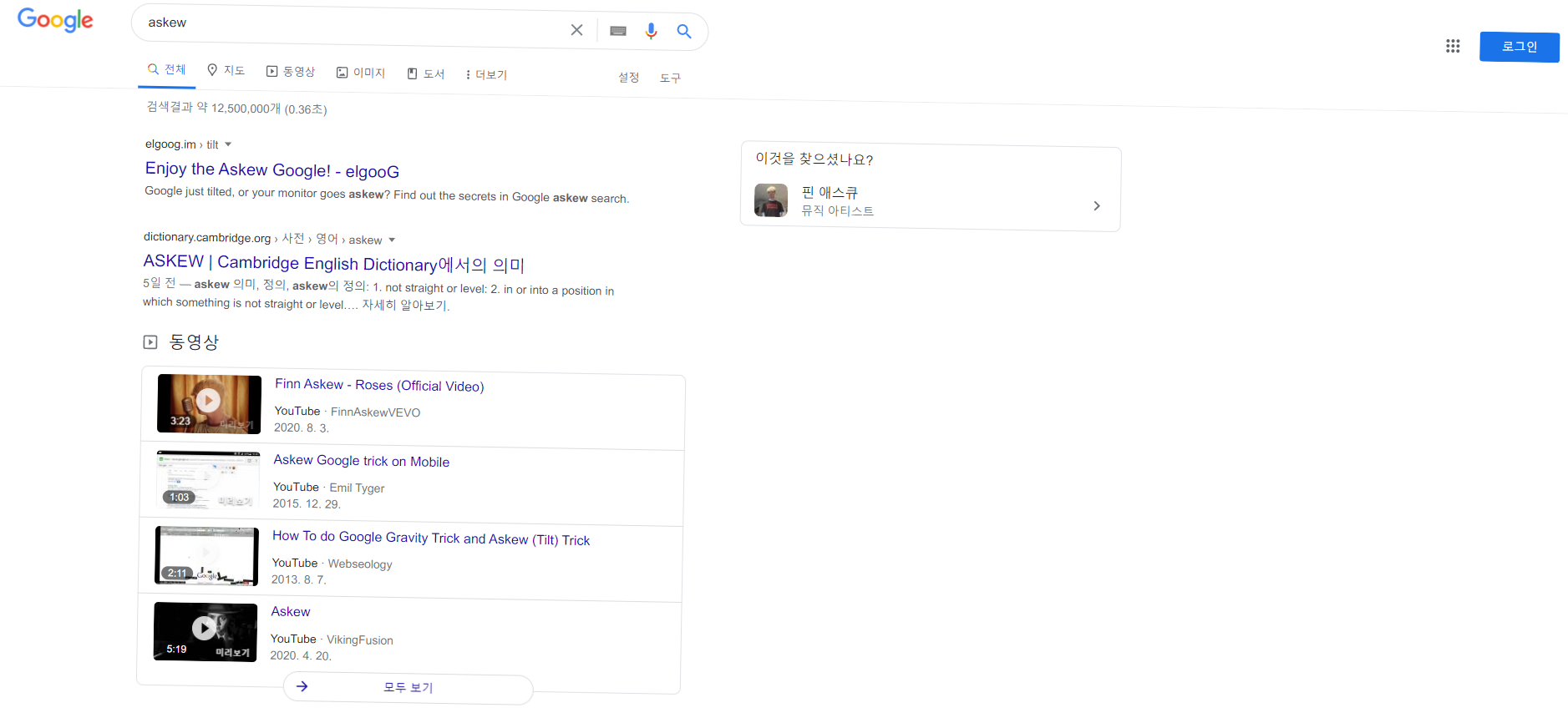This screenshot has height=718, width=1568.
Task: Click 모두 보기 view all button
Action: point(408,688)
